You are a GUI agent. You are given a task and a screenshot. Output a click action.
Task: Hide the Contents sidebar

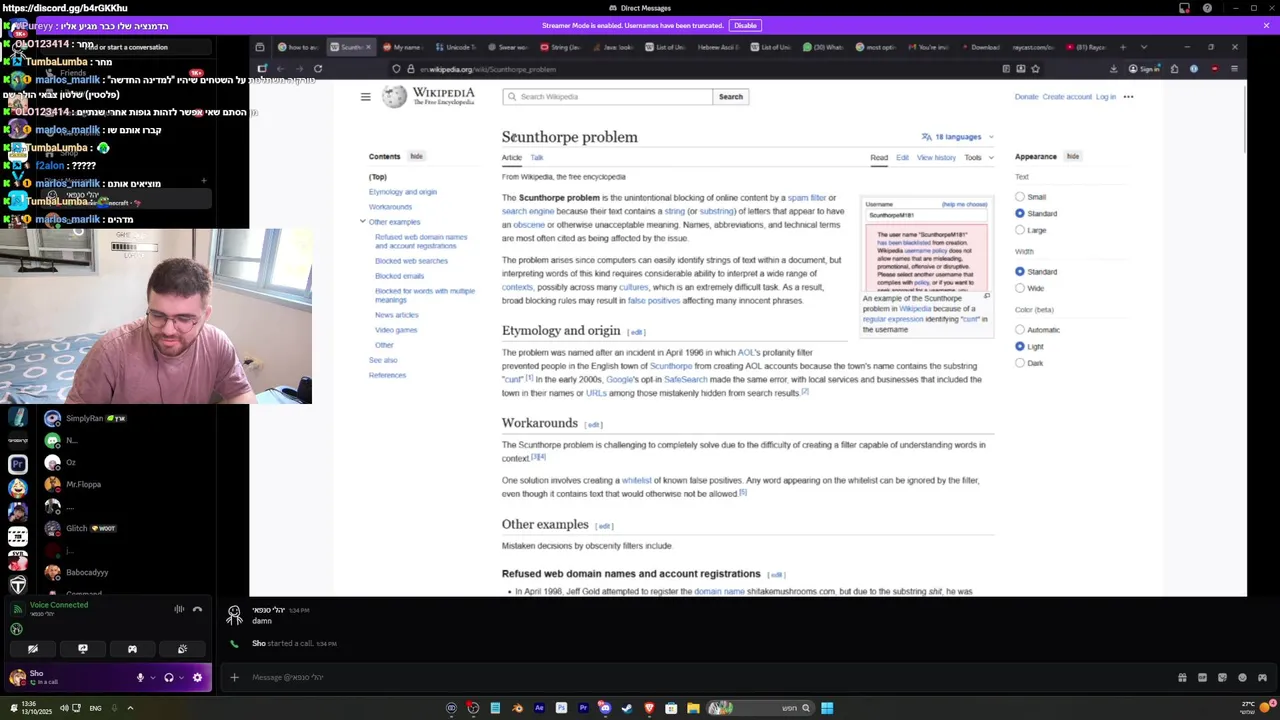tap(416, 156)
